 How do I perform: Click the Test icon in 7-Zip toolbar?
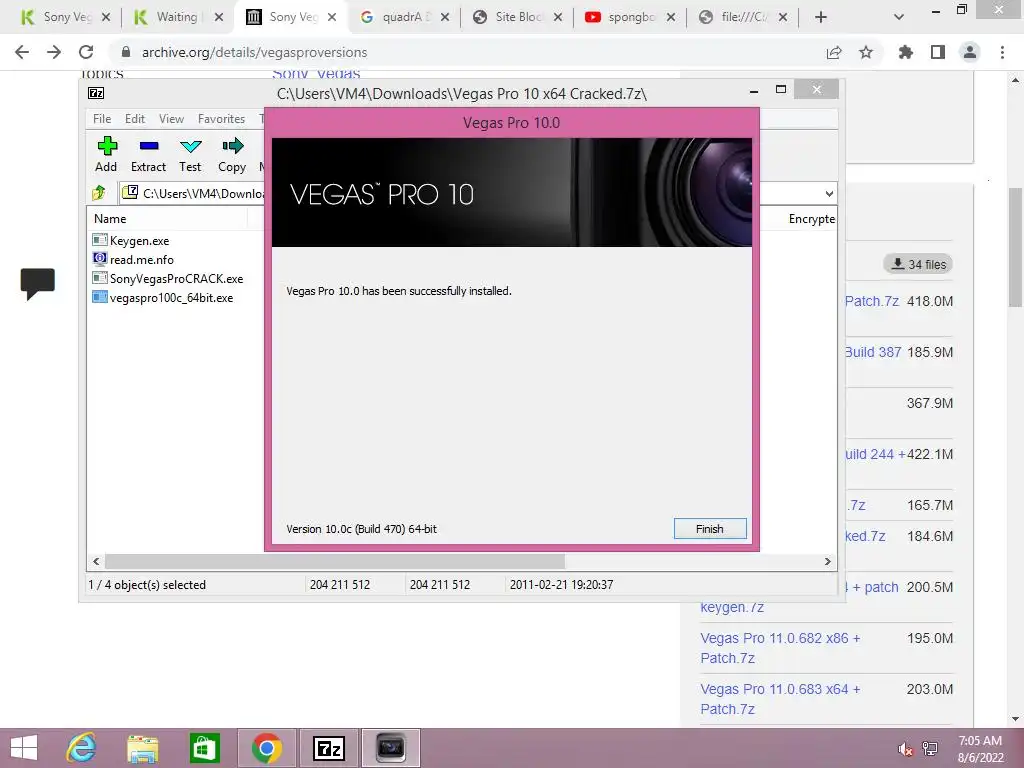pos(190,154)
